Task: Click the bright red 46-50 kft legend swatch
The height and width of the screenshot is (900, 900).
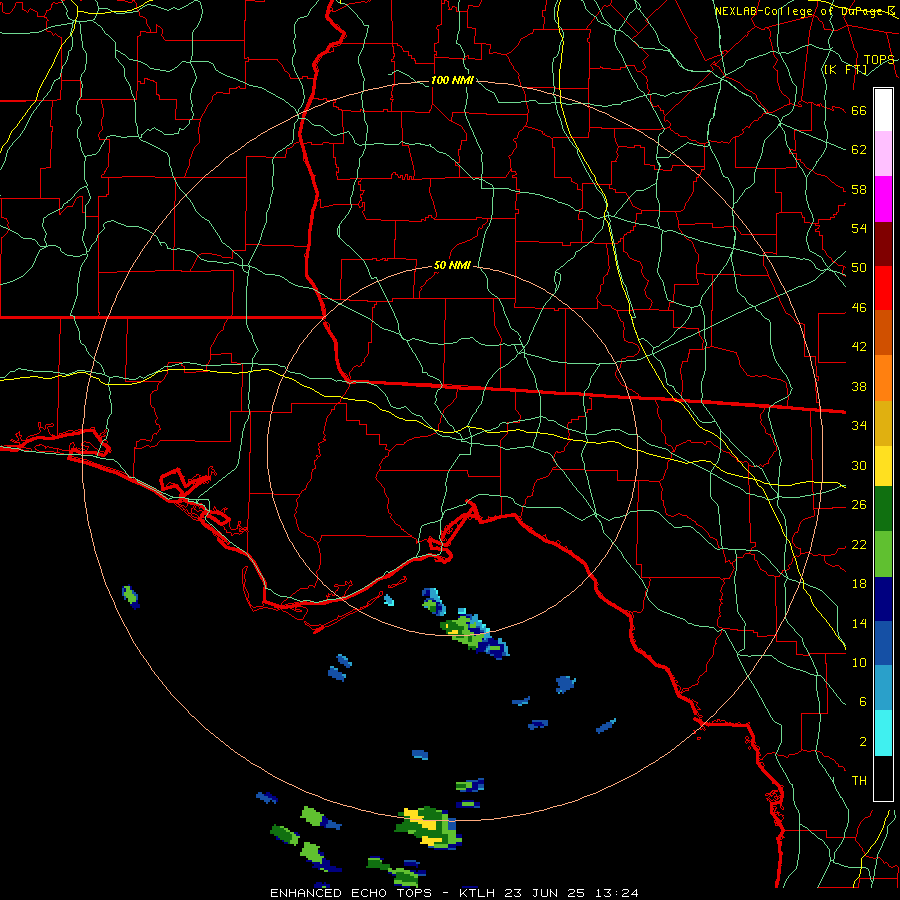Action: 883,288
